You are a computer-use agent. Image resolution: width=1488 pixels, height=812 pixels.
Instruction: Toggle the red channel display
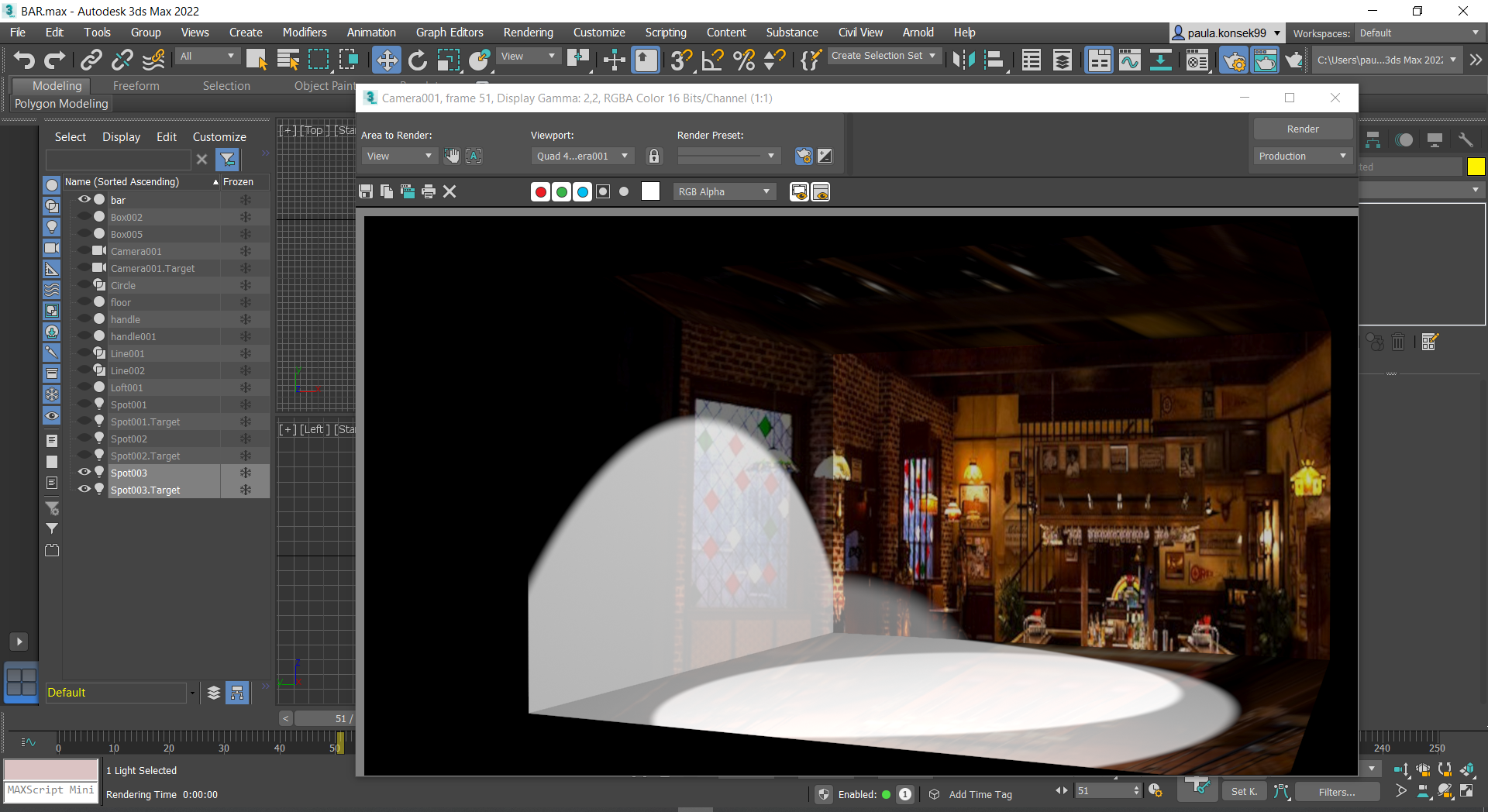pyautogui.click(x=541, y=191)
